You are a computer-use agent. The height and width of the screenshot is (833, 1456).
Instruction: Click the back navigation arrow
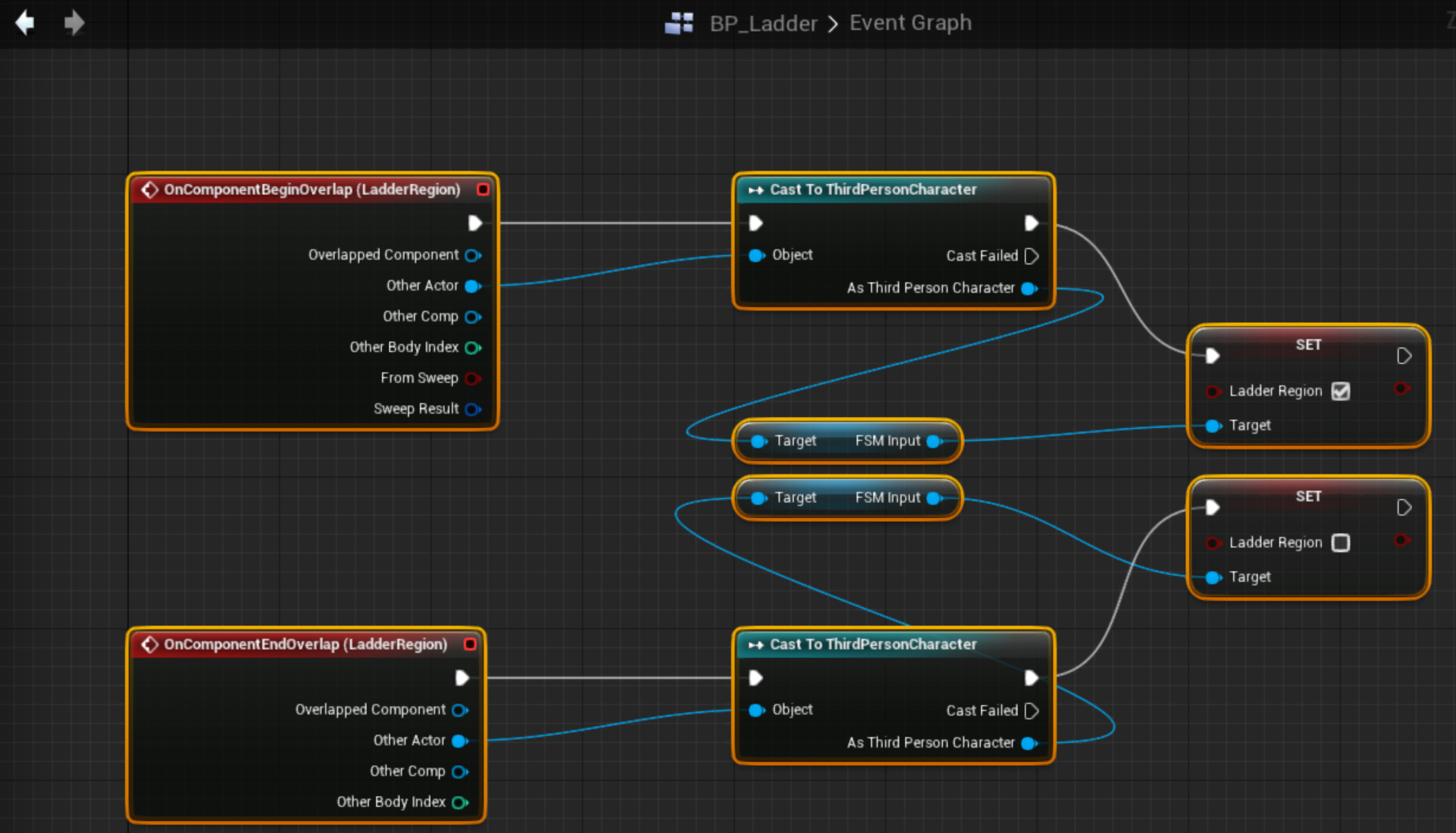coord(25,23)
